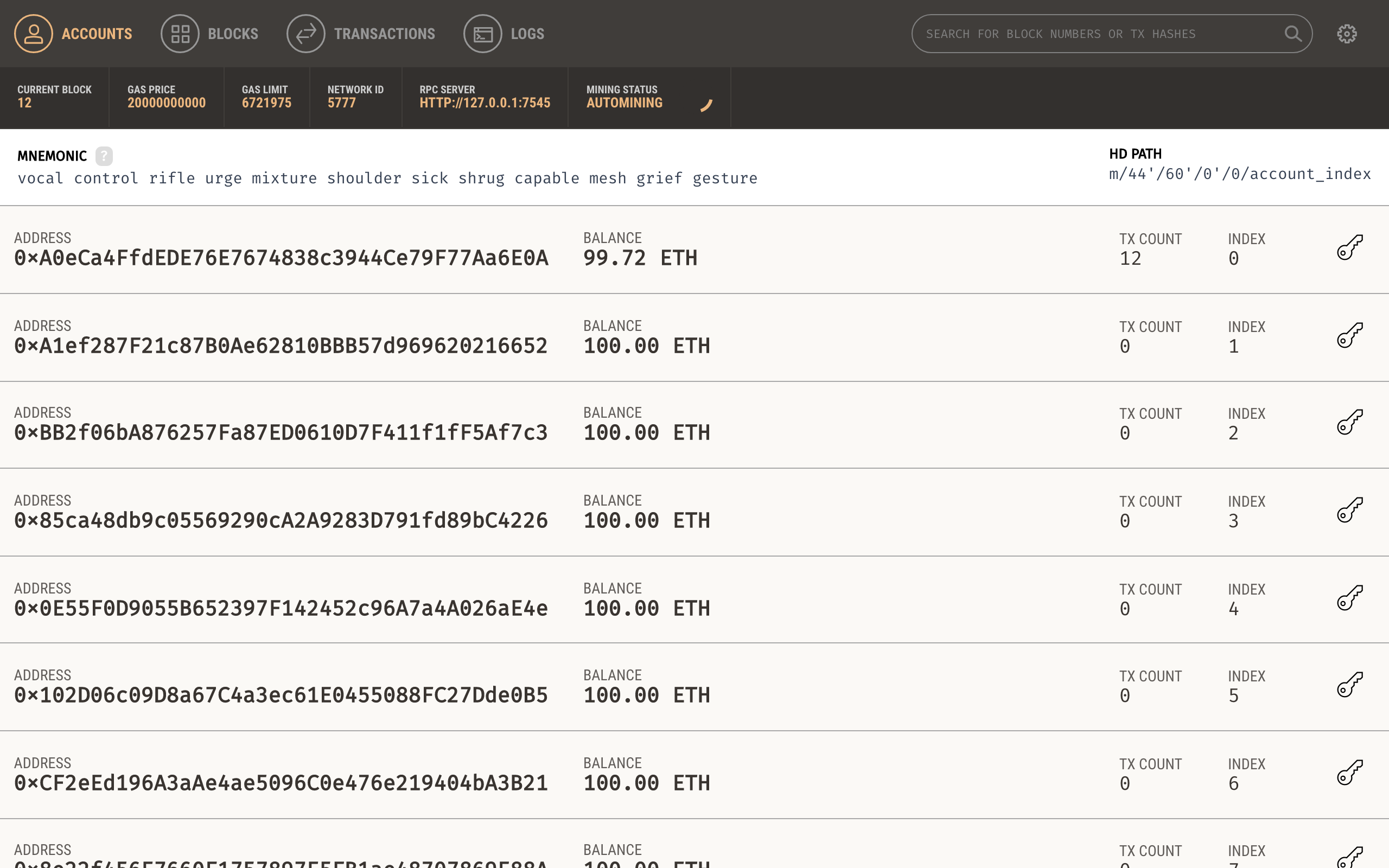
Task: Go to the Logs tab
Action: [504, 34]
